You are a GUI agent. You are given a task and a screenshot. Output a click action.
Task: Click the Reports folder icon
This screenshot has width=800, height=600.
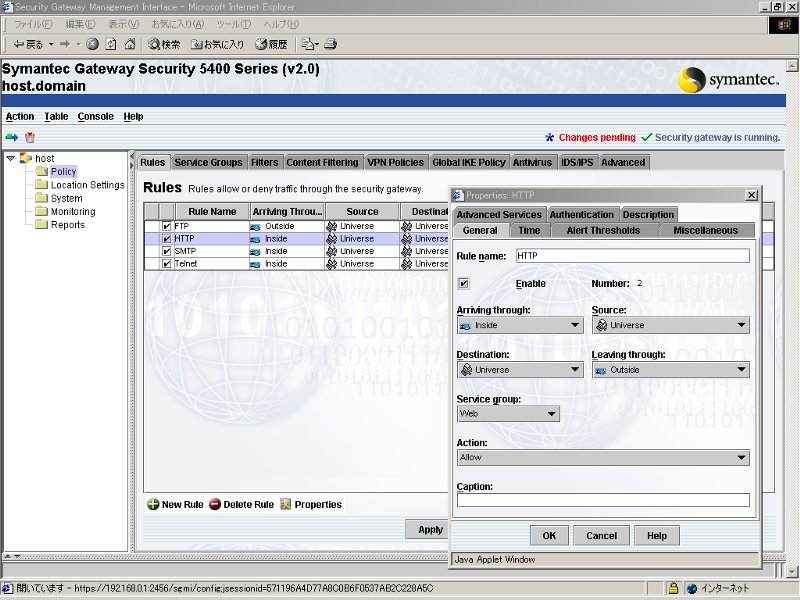[x=41, y=224]
